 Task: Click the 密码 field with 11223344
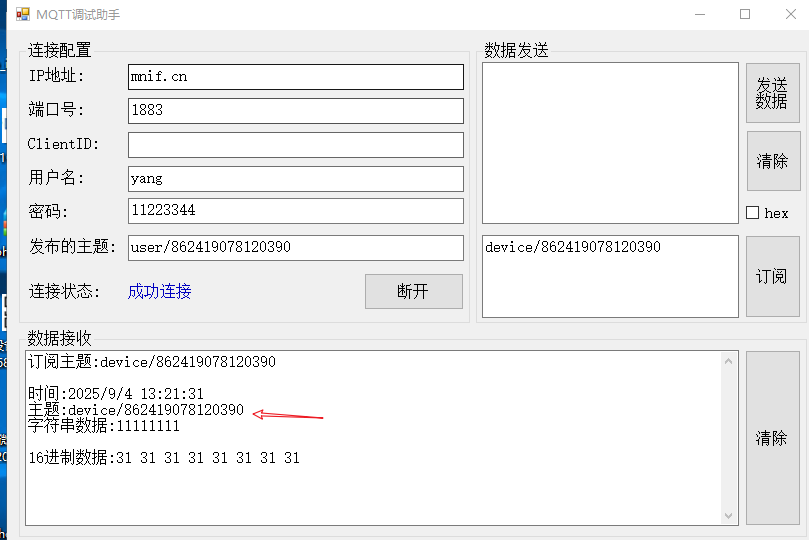tap(296, 211)
